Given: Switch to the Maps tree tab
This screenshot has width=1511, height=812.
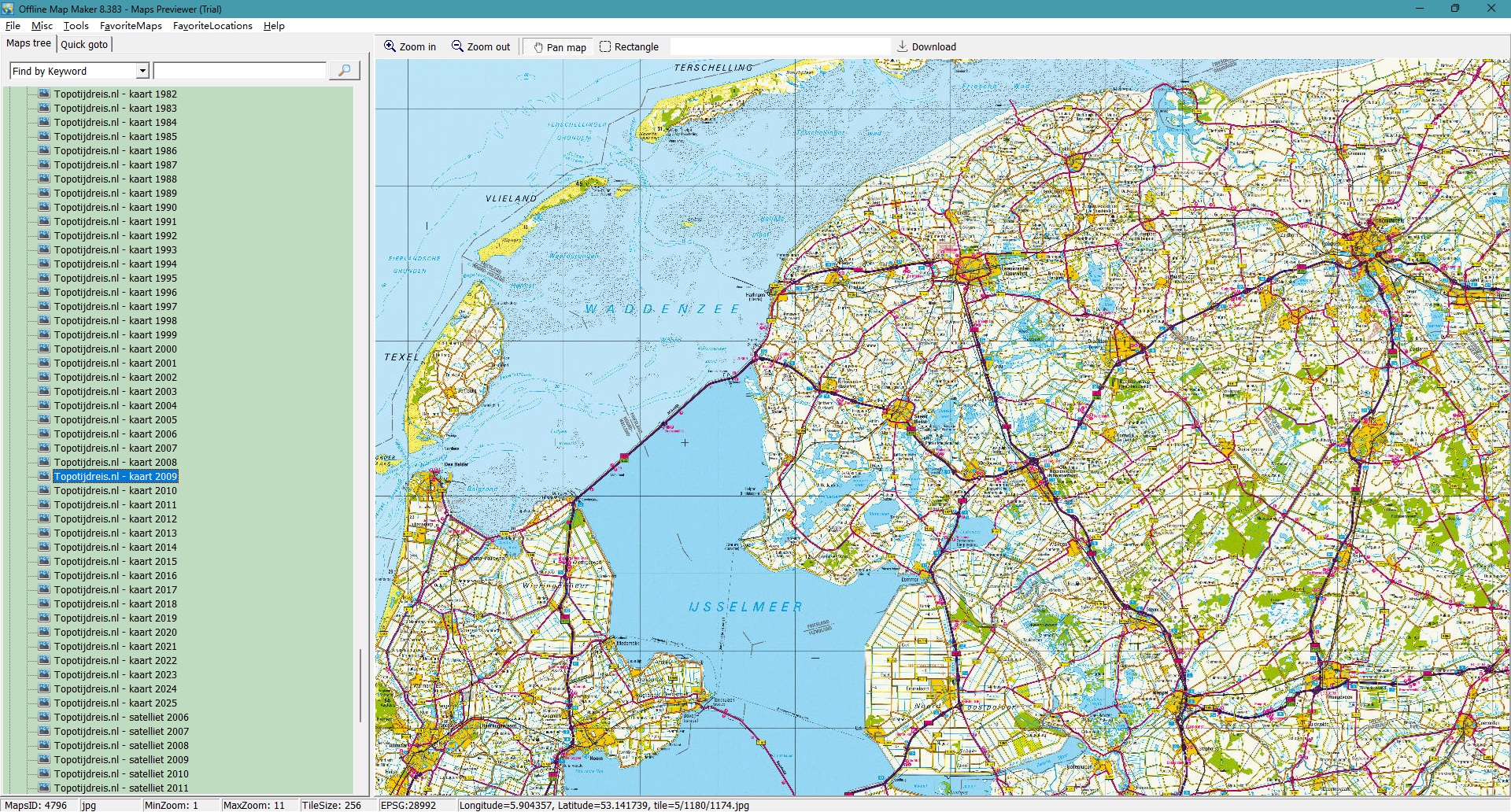Looking at the screenshot, I should tap(29, 43).
